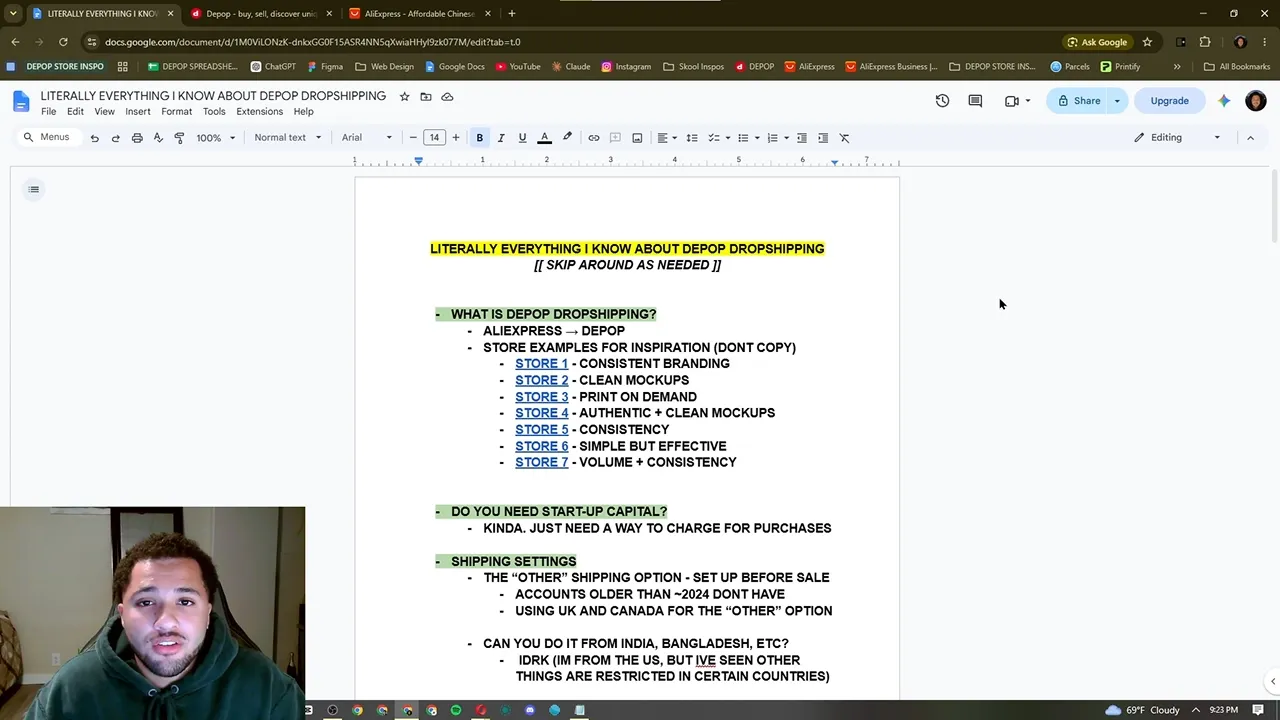Viewport: 1280px width, 720px height.
Task: Toggle Italic formatting
Action: (x=501, y=138)
